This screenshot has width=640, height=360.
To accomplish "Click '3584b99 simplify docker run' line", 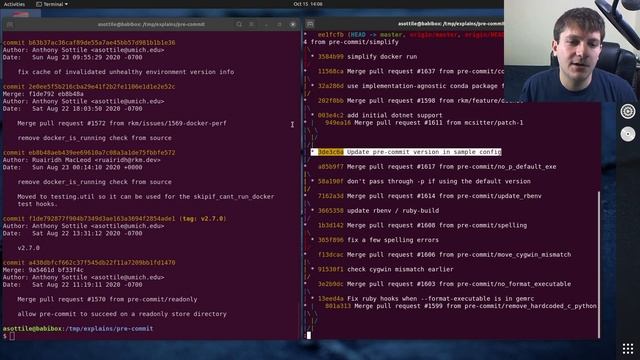I will click(x=367, y=57).
